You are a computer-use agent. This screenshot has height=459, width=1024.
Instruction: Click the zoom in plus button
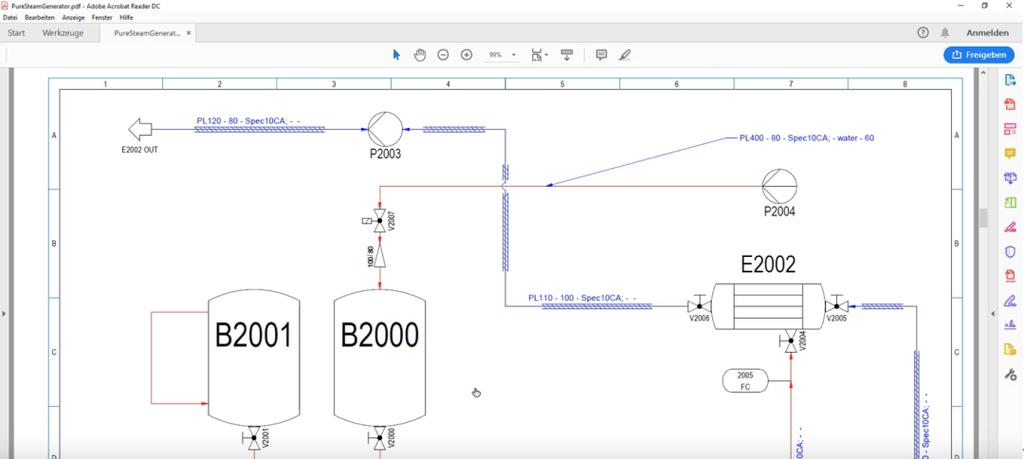point(466,54)
